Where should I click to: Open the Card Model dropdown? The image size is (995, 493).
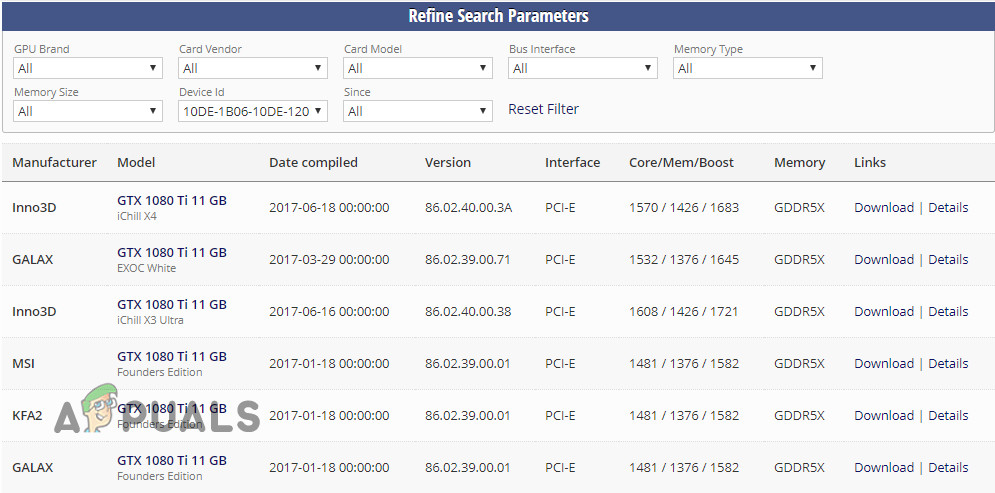[418, 69]
